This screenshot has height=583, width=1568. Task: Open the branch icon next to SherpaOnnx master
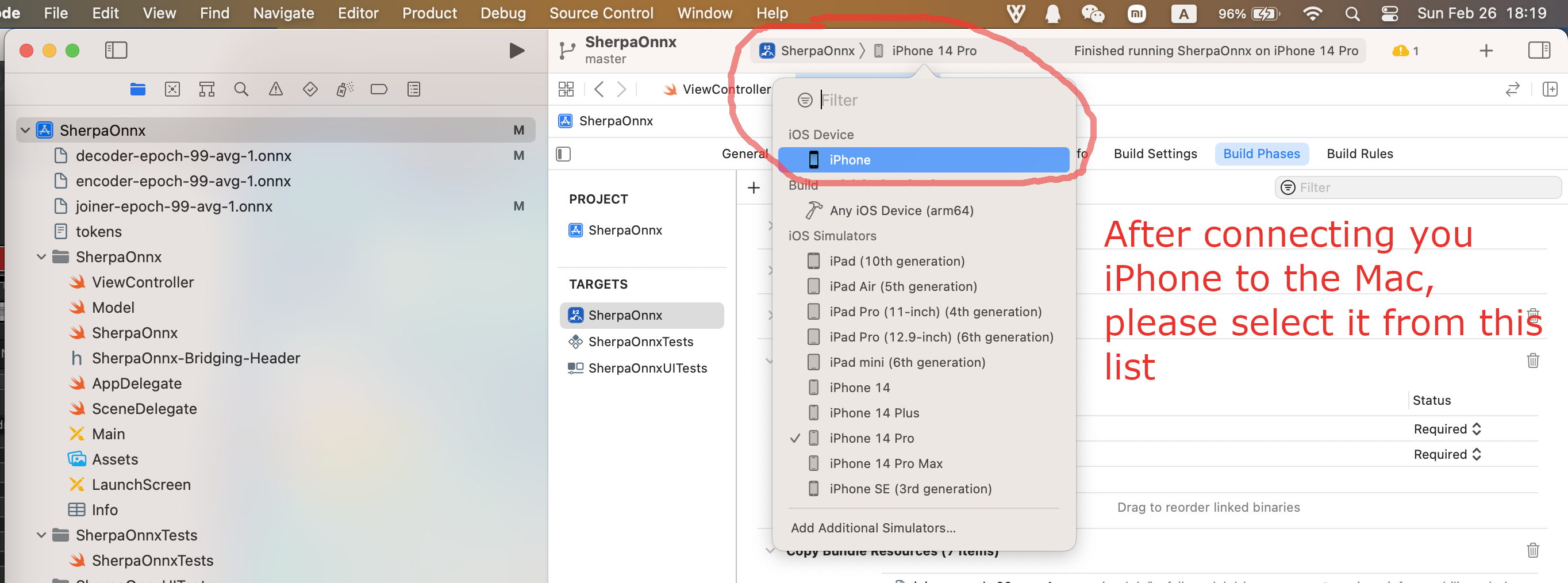567,51
